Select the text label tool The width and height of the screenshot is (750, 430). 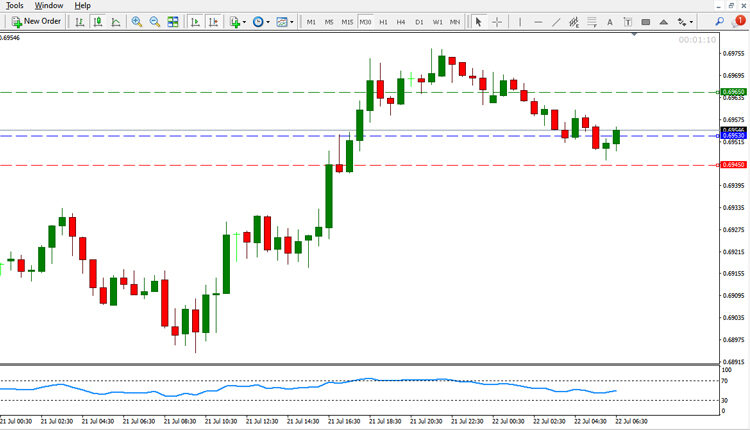[x=628, y=22]
